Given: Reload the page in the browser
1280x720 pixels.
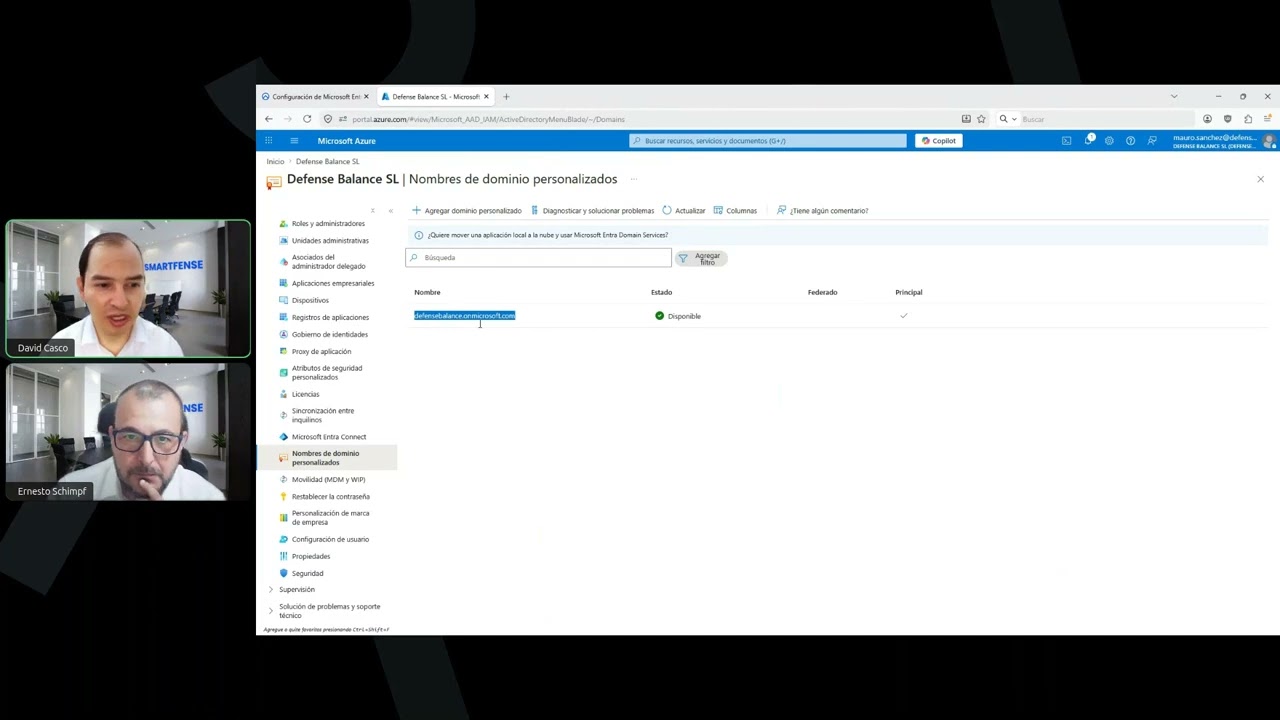Looking at the screenshot, I should 307,119.
